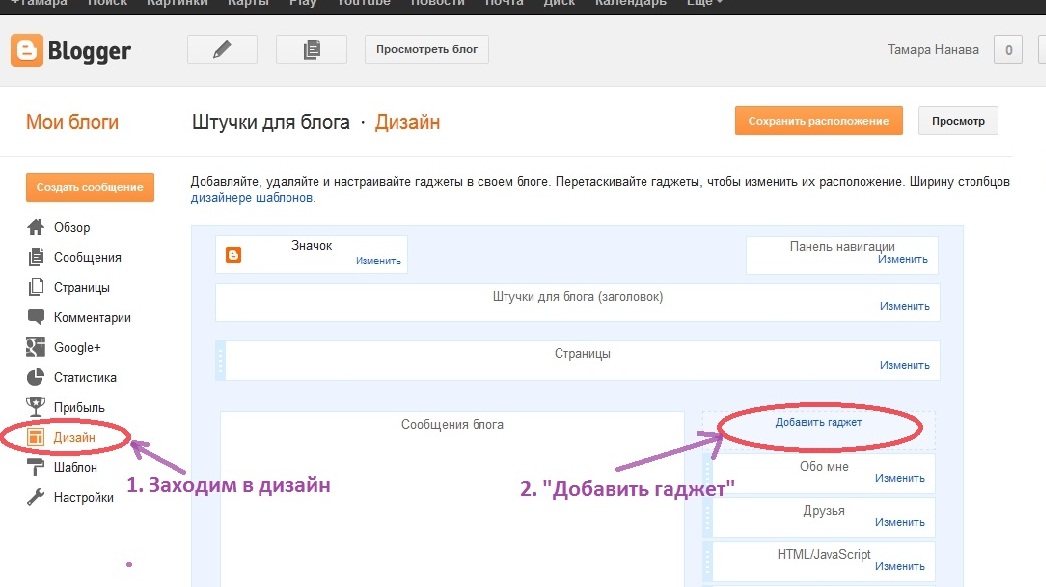Click the Шаблон paint roller icon

pos(35,467)
